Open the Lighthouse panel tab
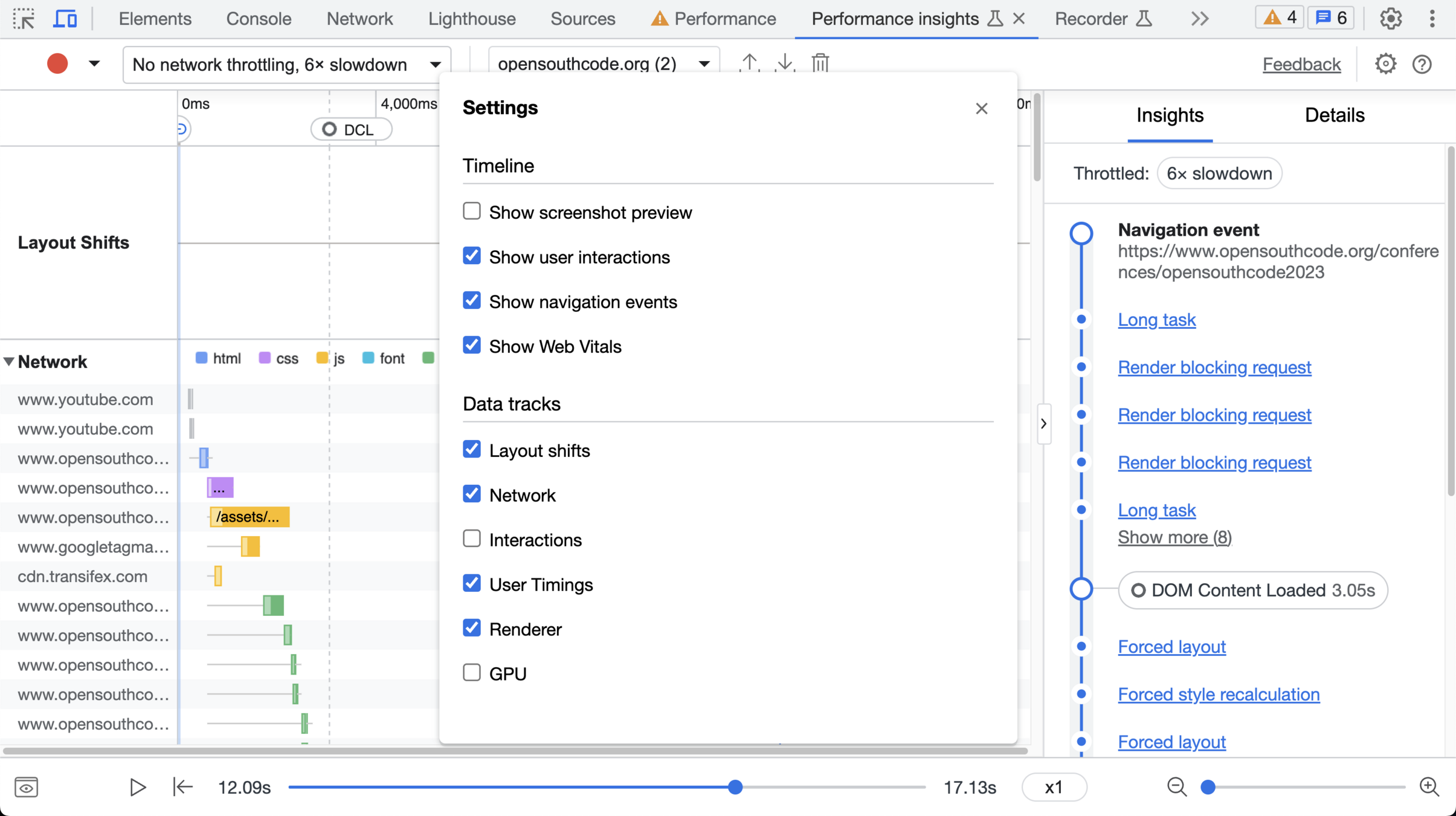This screenshot has width=1456, height=816. coord(471,19)
